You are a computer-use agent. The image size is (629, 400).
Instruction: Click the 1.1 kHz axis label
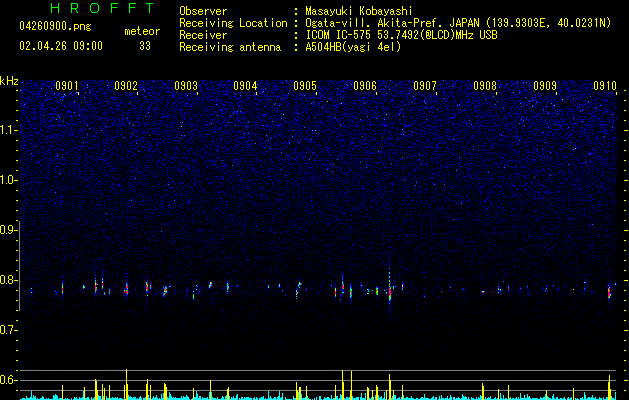point(9,130)
